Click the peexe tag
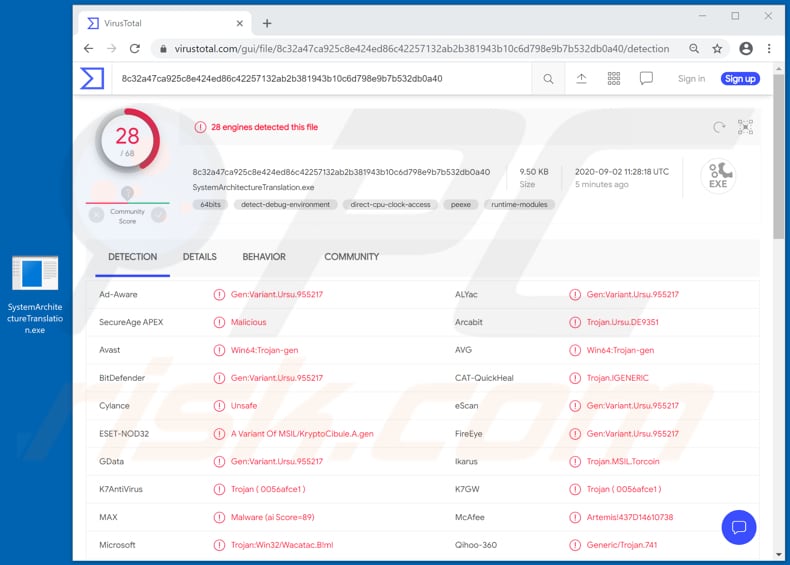Viewport: 790px width, 565px height. coord(460,205)
